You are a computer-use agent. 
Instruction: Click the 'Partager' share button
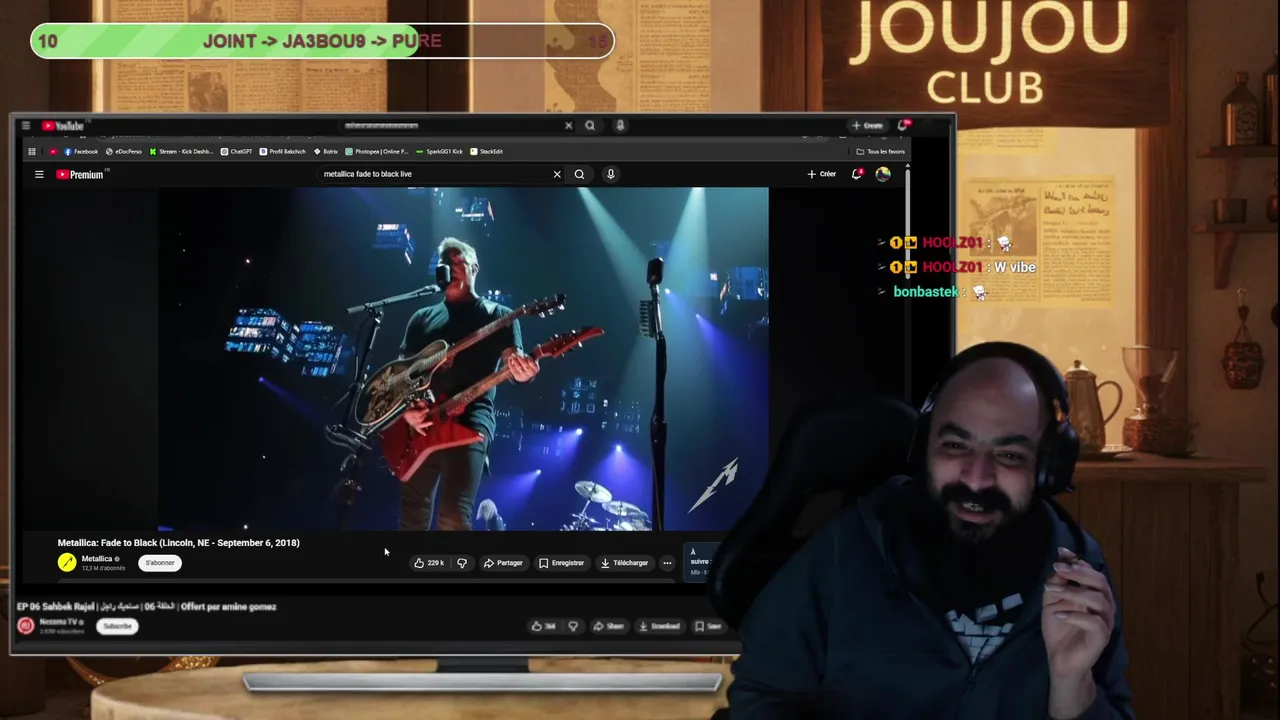(503, 563)
